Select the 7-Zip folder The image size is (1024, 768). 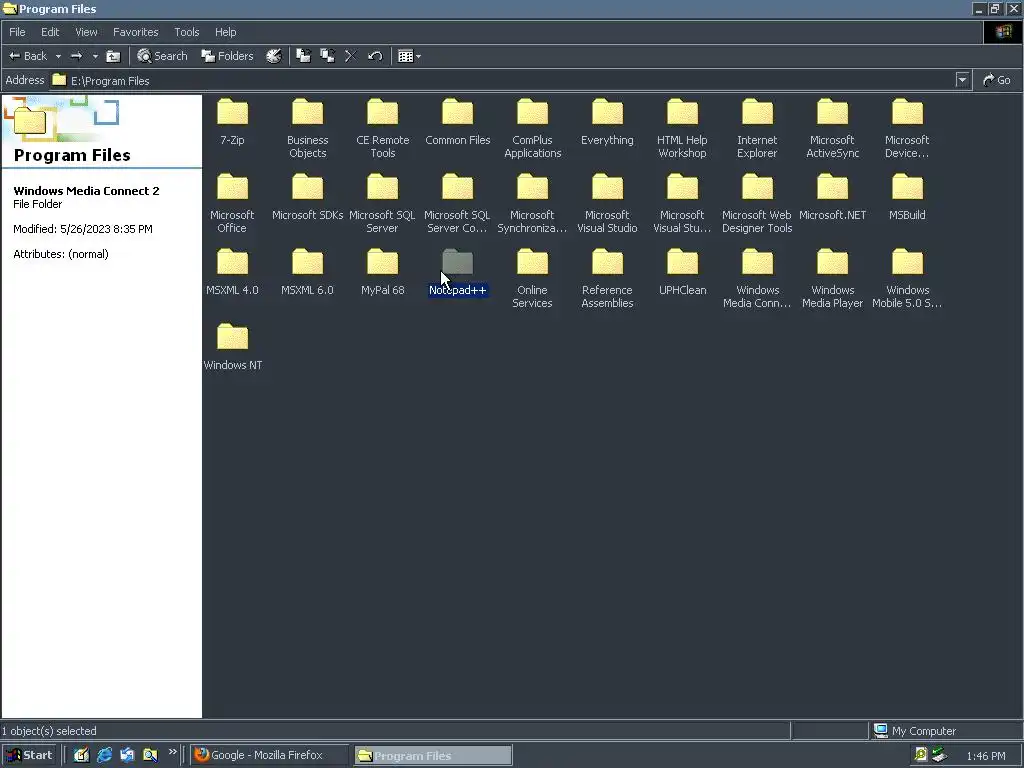point(232,123)
